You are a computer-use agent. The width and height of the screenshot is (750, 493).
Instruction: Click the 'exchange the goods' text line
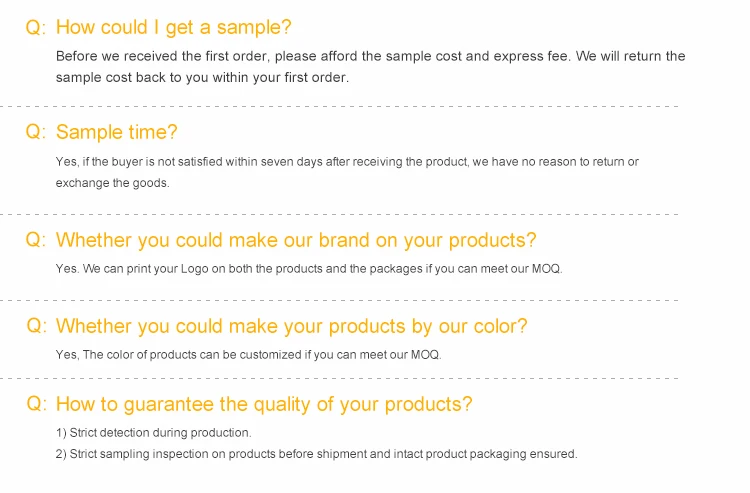pos(112,183)
